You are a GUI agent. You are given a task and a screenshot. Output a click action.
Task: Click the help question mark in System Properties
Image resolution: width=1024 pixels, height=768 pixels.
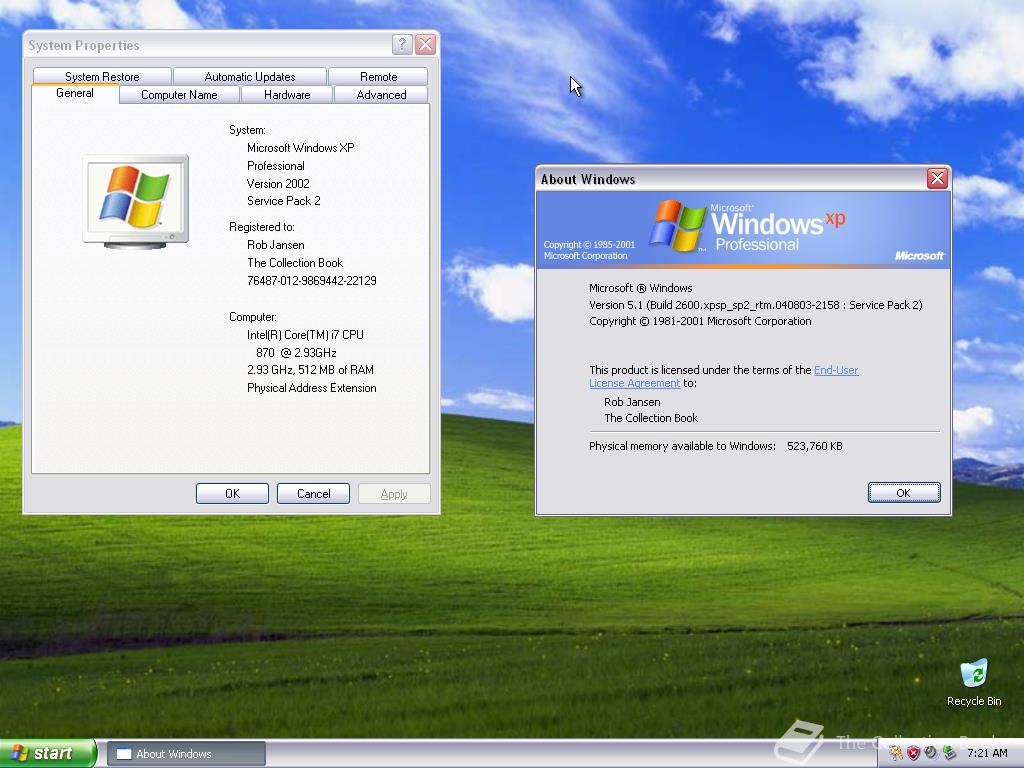point(402,44)
